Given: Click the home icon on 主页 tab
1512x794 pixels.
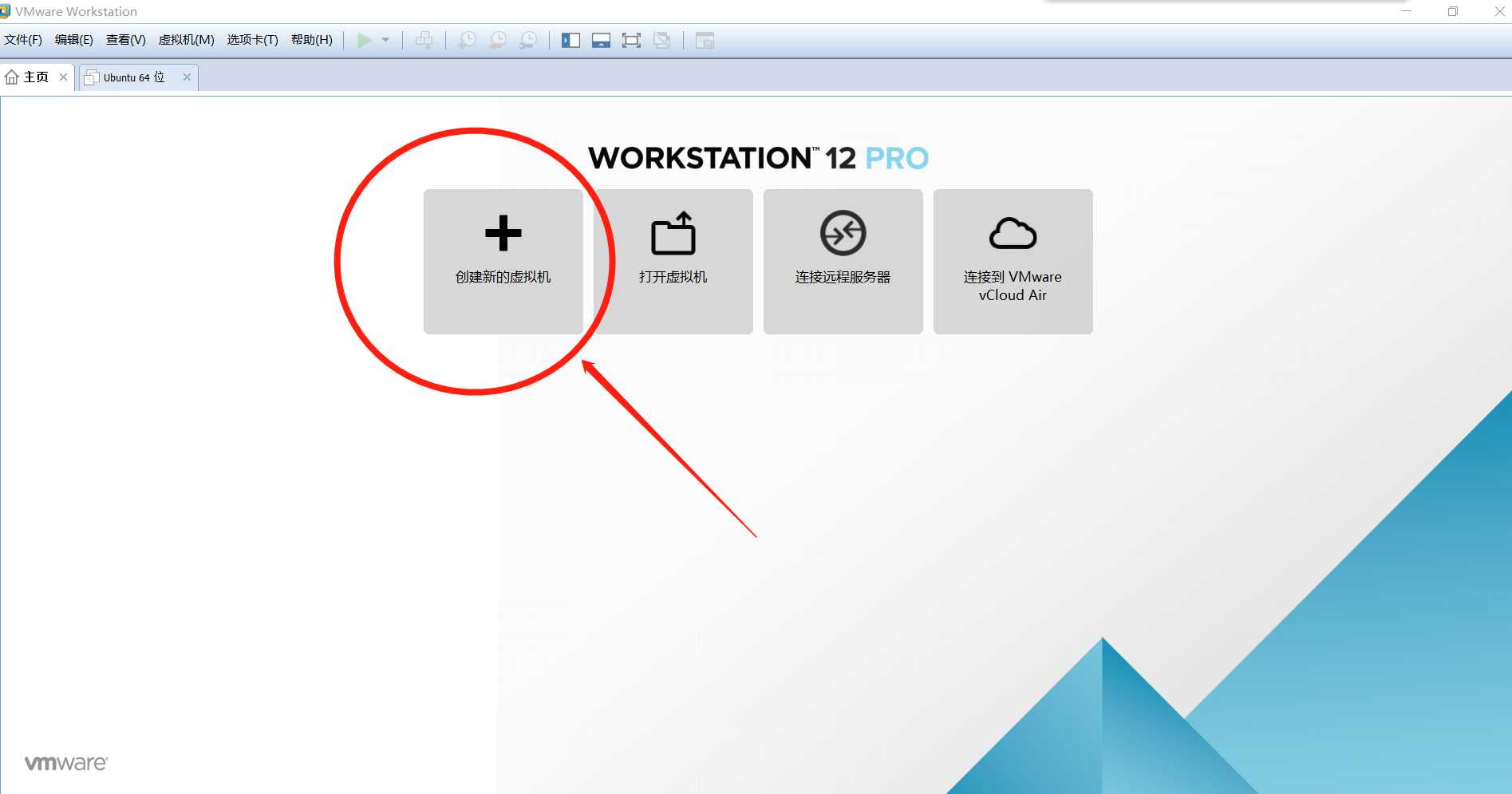Looking at the screenshot, I should coord(12,77).
